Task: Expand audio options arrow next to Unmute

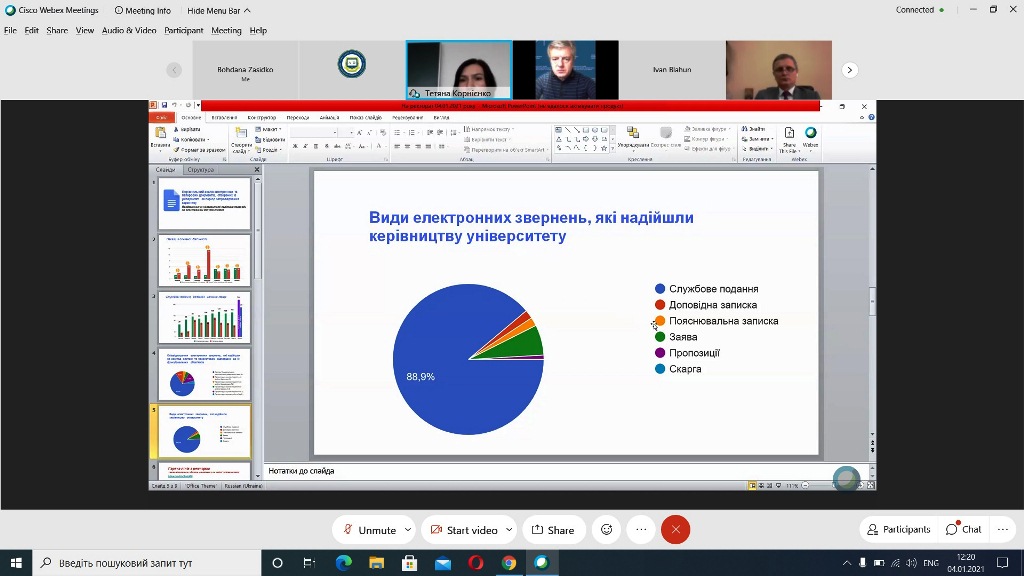Action: point(406,530)
